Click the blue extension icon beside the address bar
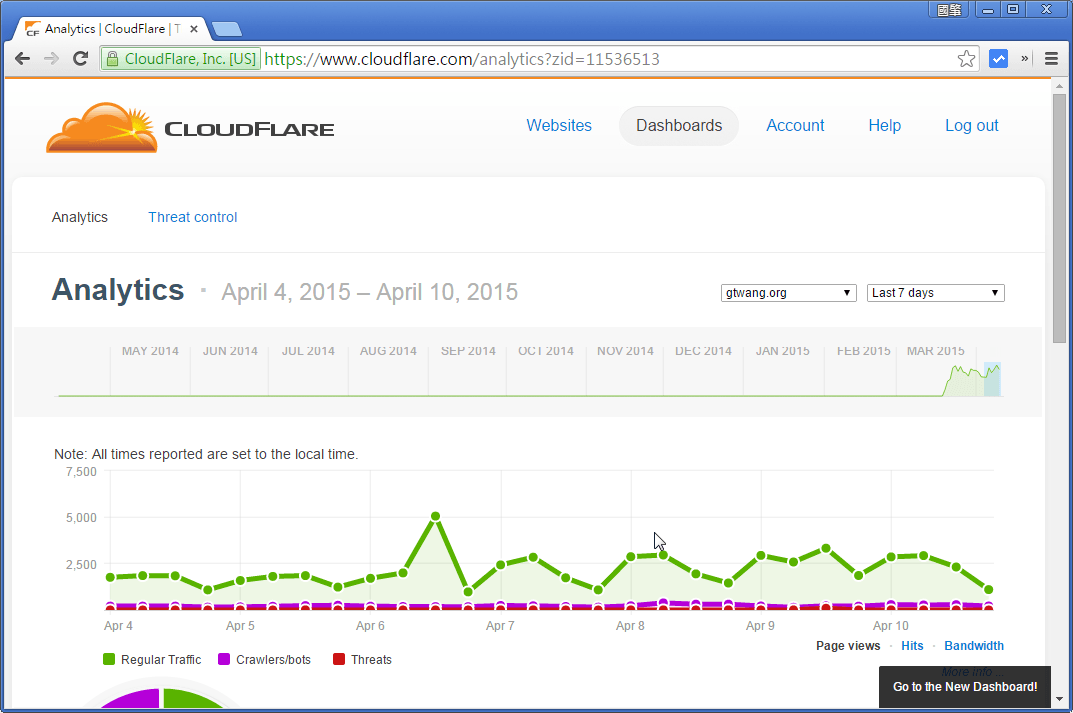 point(998,58)
